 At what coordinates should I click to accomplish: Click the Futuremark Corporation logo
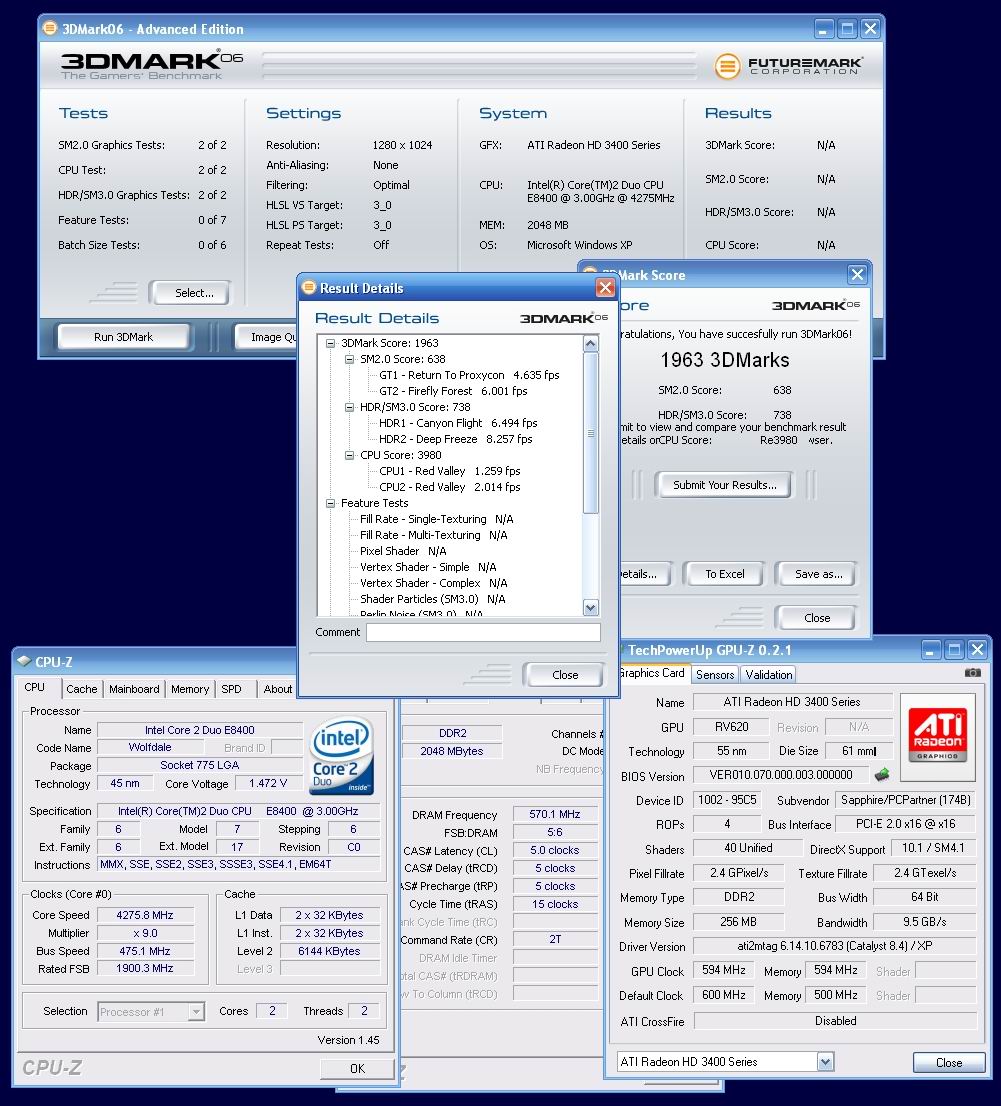pyautogui.click(x=787, y=66)
